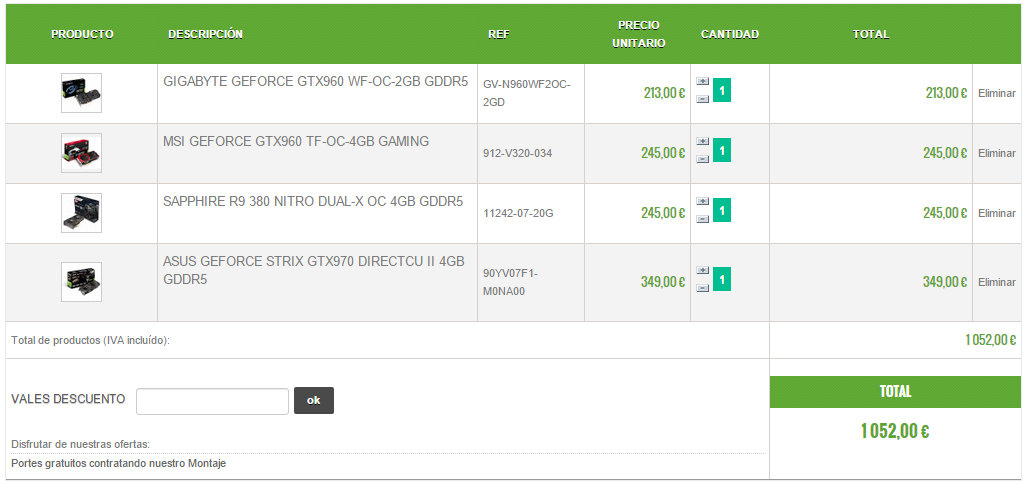Select quantity box of Sapphire R9 380 row

722,210
